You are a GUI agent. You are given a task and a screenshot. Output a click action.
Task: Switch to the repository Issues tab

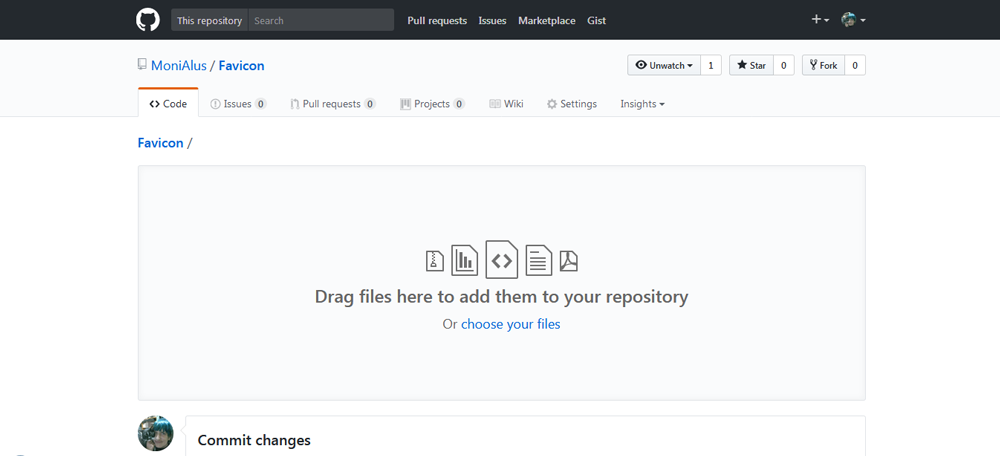coord(238,104)
